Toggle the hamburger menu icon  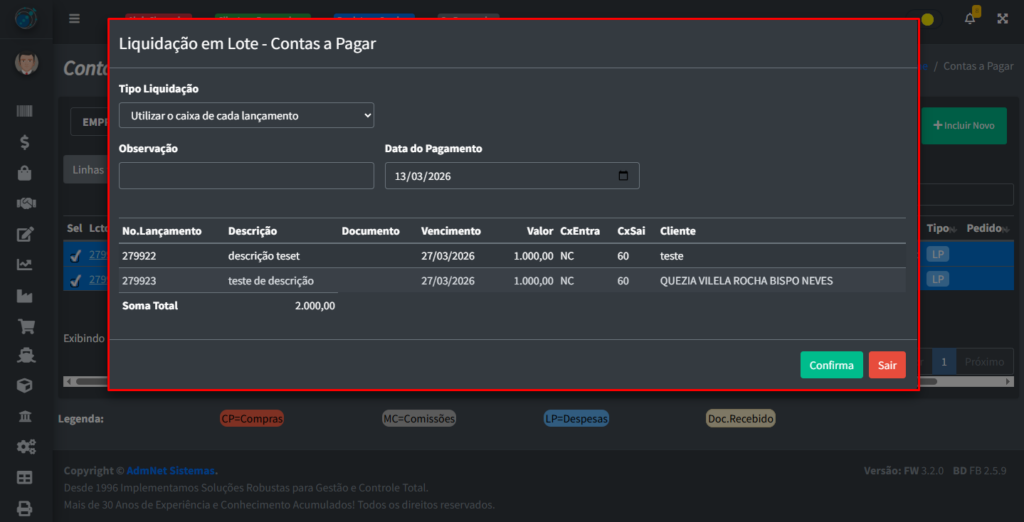[74, 18]
